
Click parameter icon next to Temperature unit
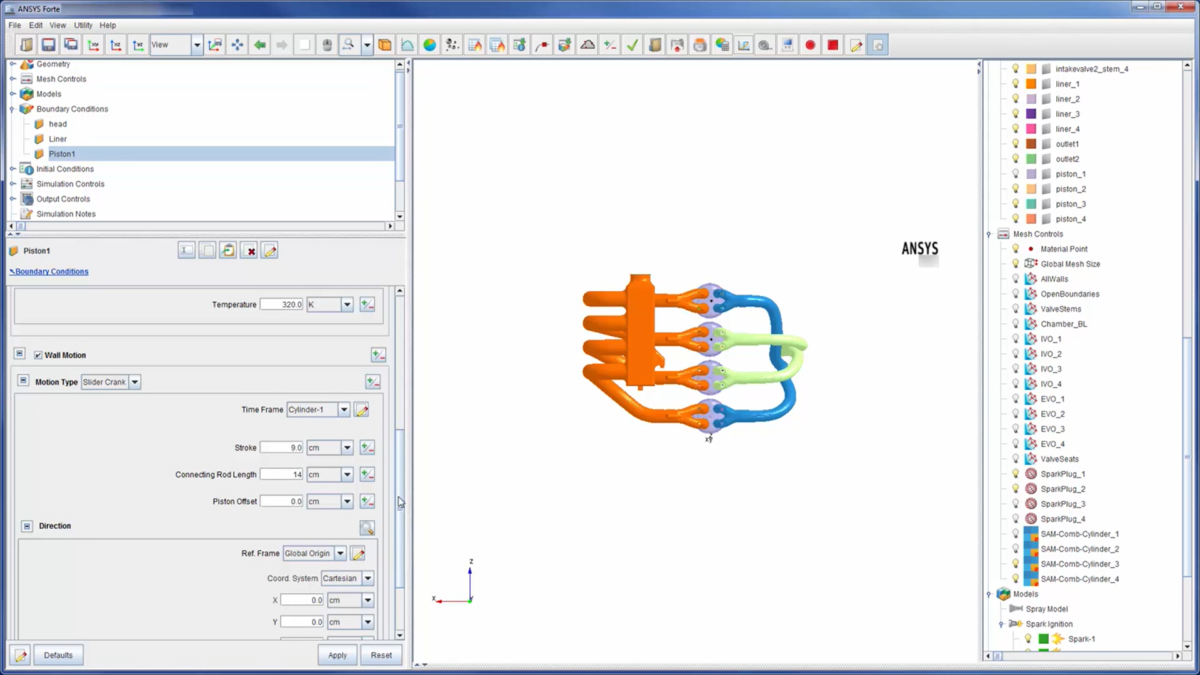click(x=367, y=304)
